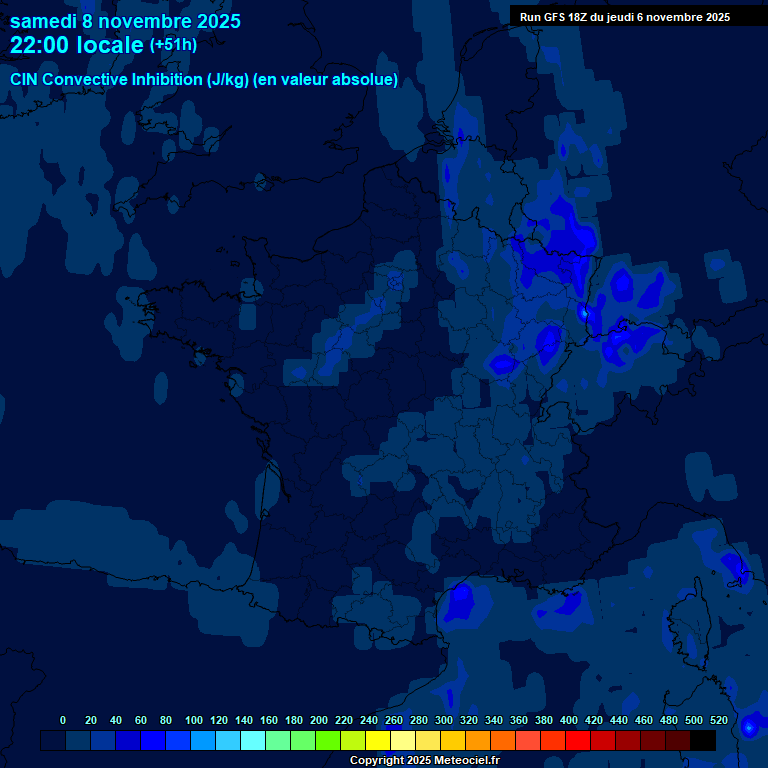Viewport: 768px width, 768px height.
Task: Select the cyan swatch below label 140
Action: pos(252,741)
